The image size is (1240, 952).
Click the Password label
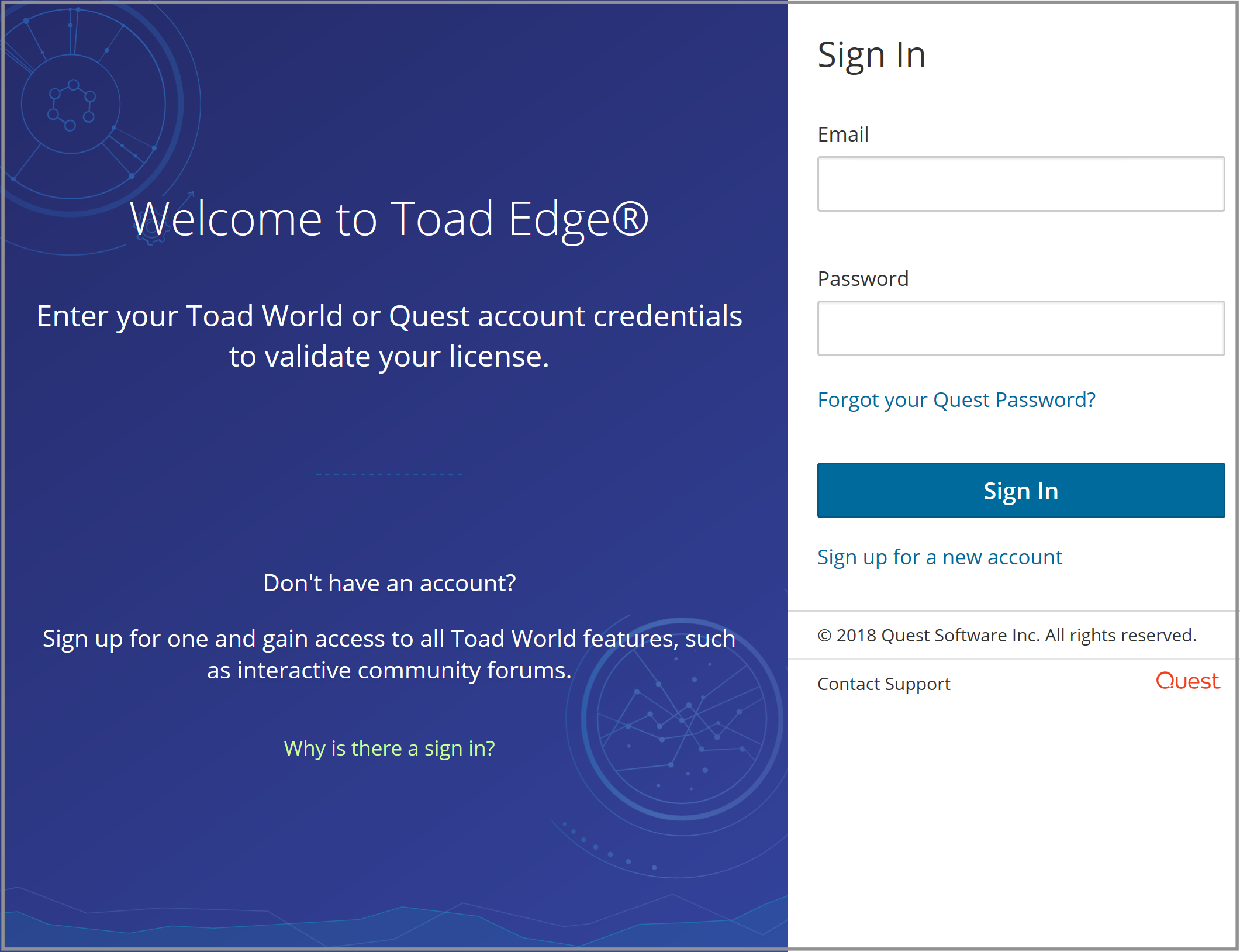click(863, 279)
